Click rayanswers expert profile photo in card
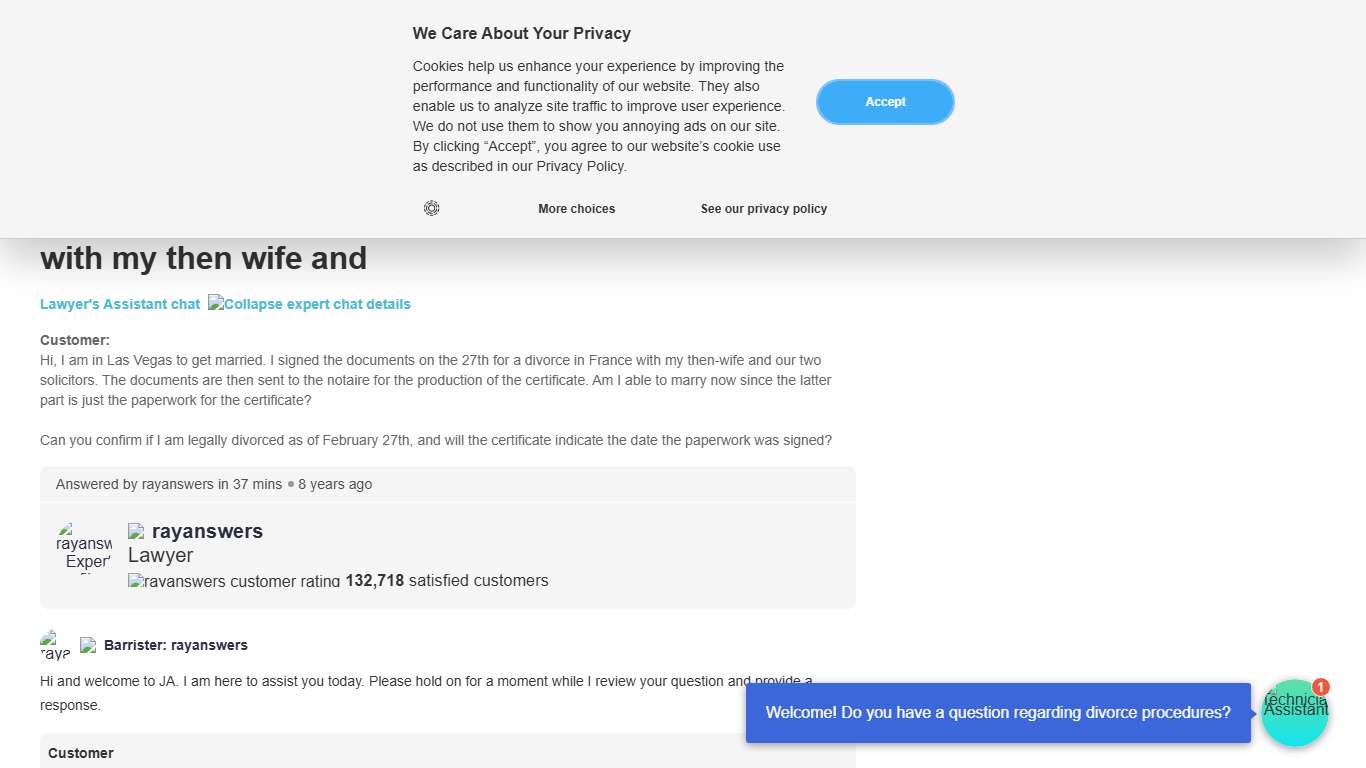This screenshot has width=1366, height=768. pyautogui.click(x=84, y=547)
